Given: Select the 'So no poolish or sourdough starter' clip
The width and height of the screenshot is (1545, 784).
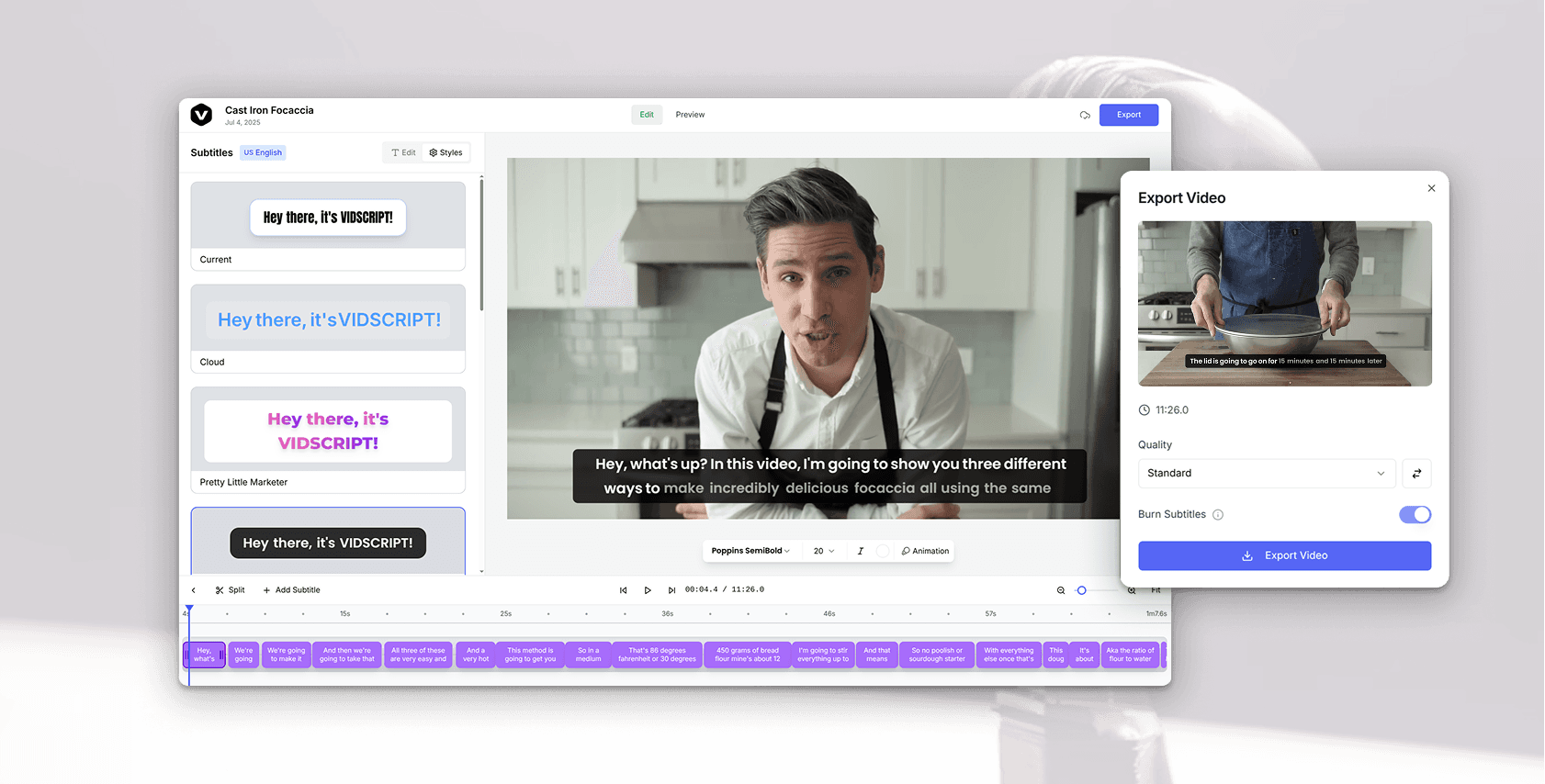Looking at the screenshot, I should pyautogui.click(x=937, y=655).
